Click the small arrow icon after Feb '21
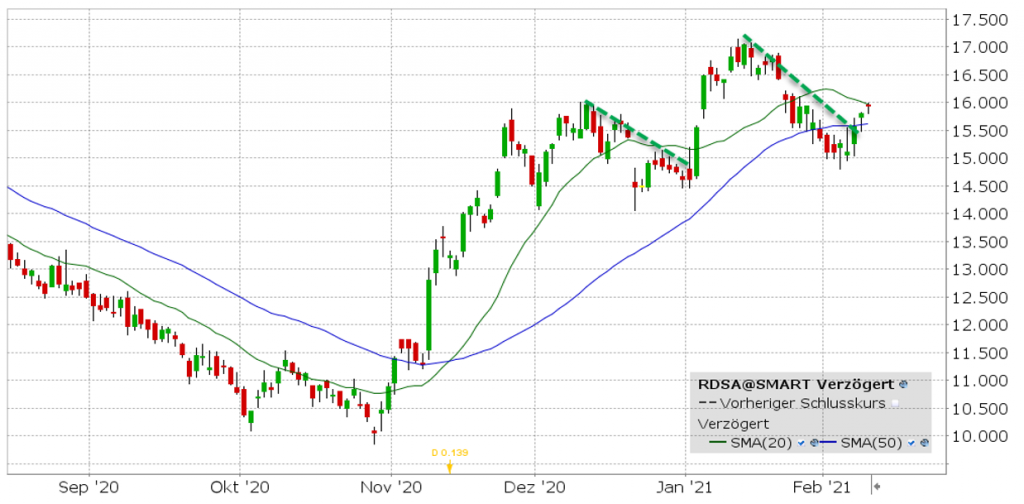1024x504 pixels. [878, 486]
